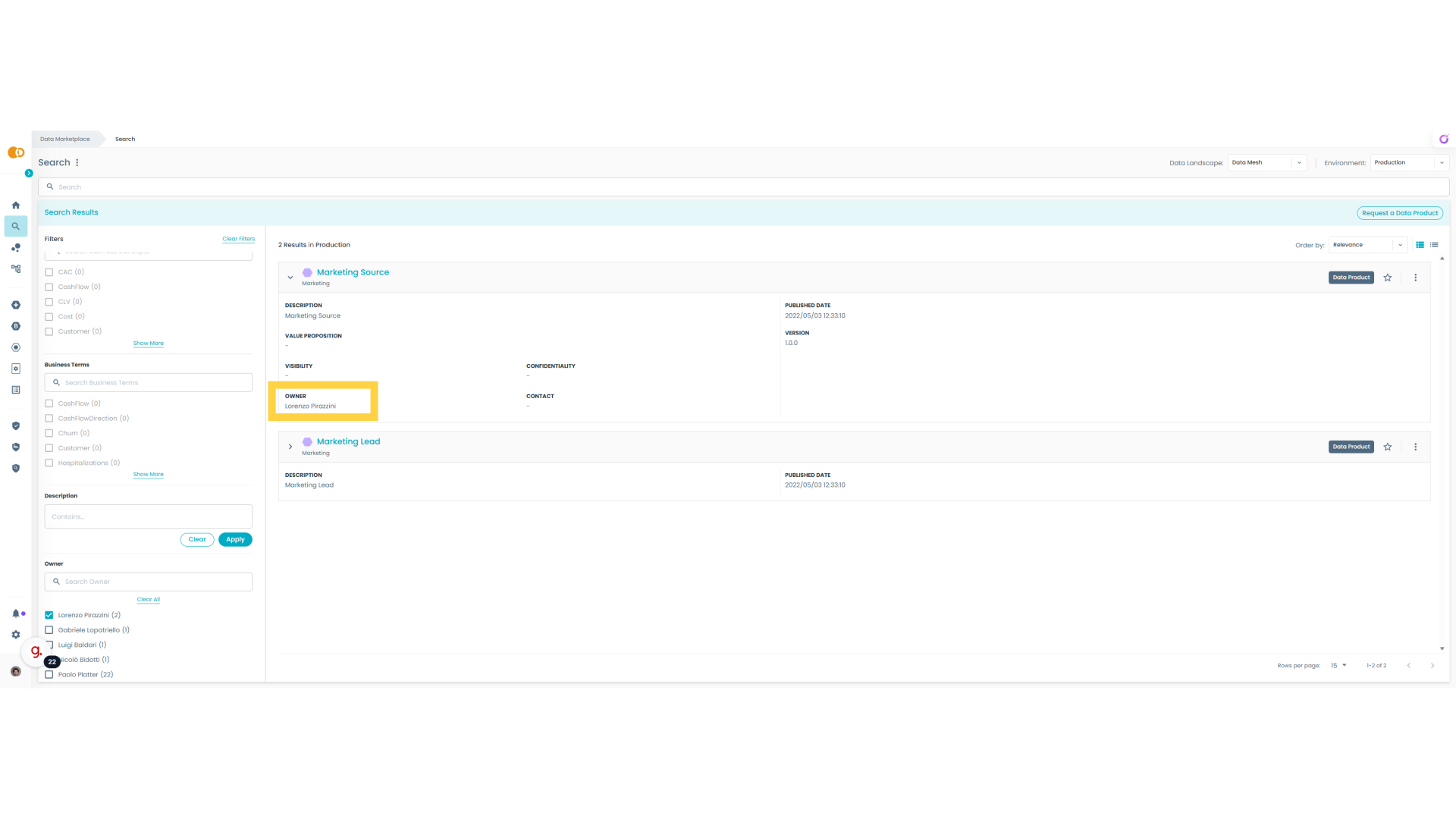Click the Data Product badge on Marketing Source
Screen dimensions: 1456x819
(1351, 278)
